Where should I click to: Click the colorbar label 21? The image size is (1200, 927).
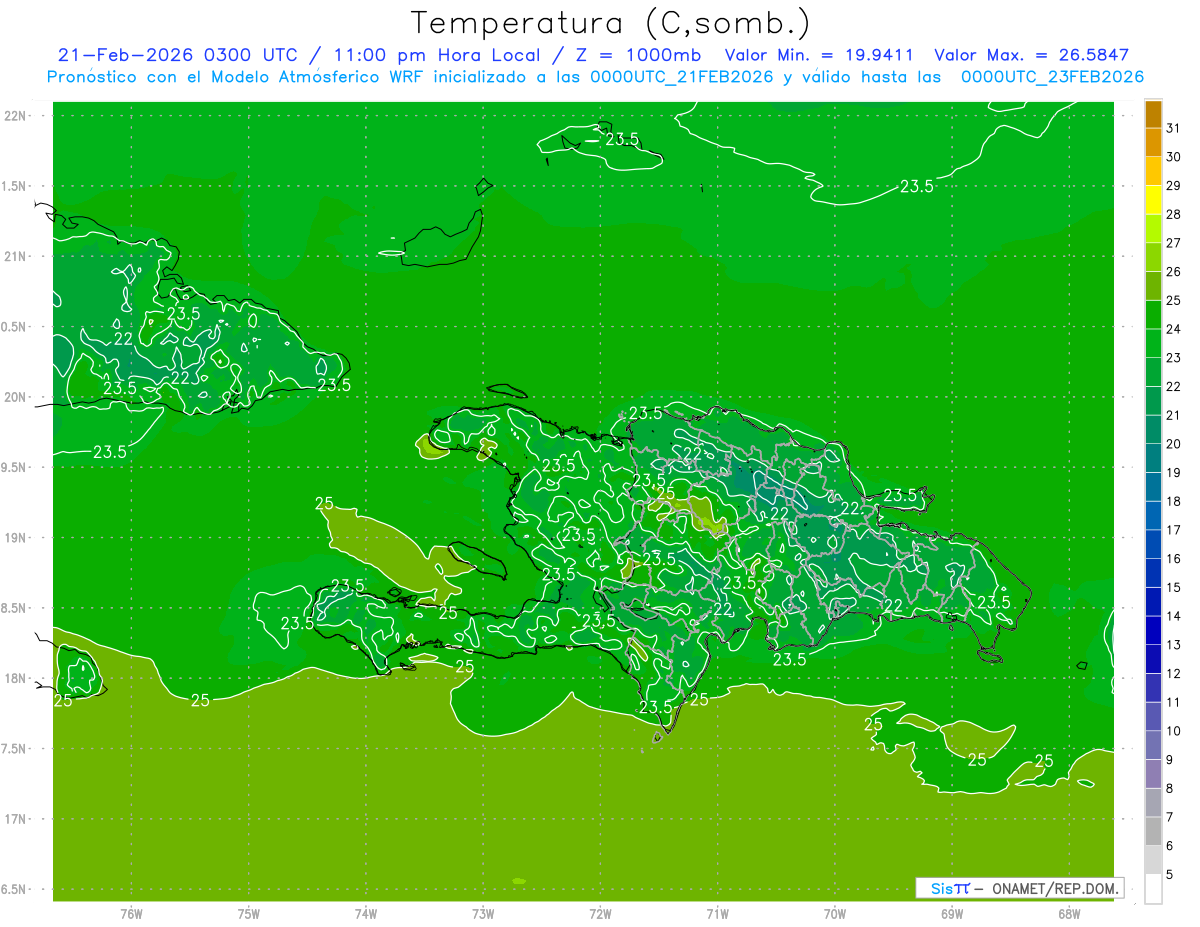pyautogui.click(x=1173, y=415)
